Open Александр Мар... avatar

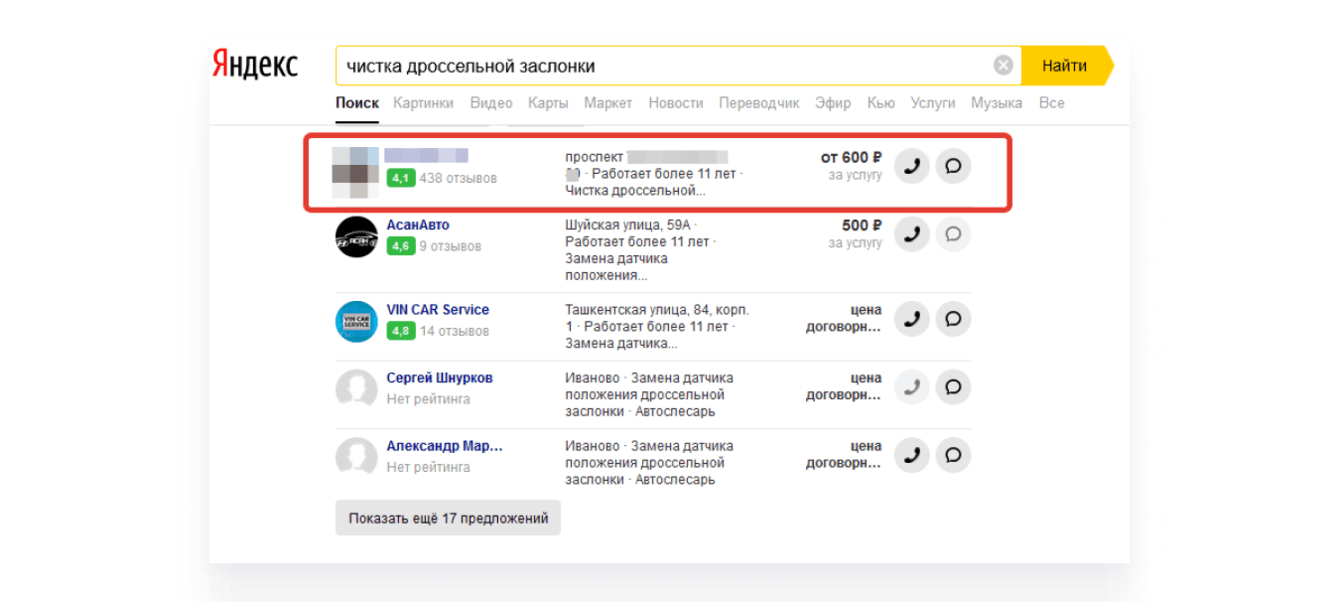(356, 457)
